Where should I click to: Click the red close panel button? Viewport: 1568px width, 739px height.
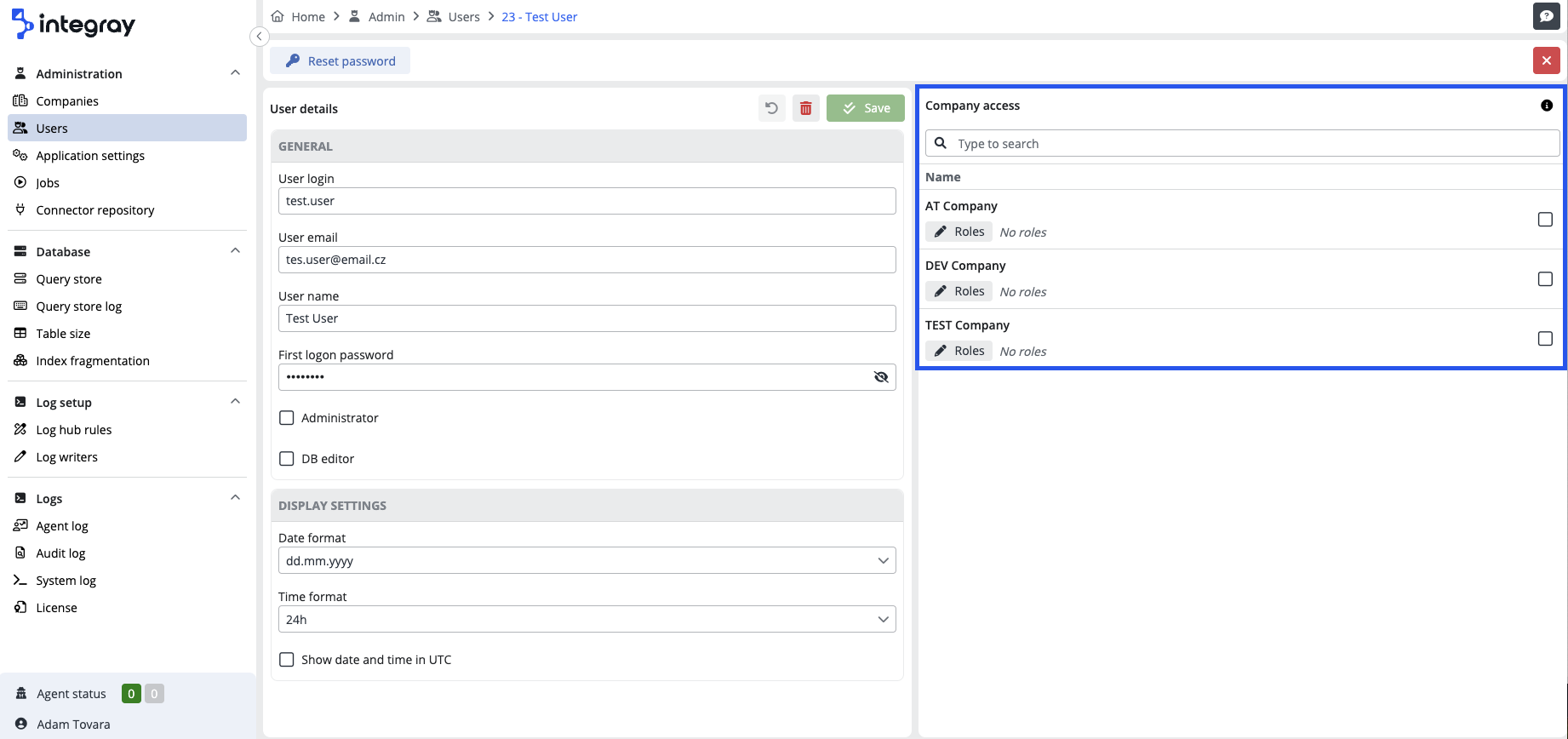[x=1546, y=60]
